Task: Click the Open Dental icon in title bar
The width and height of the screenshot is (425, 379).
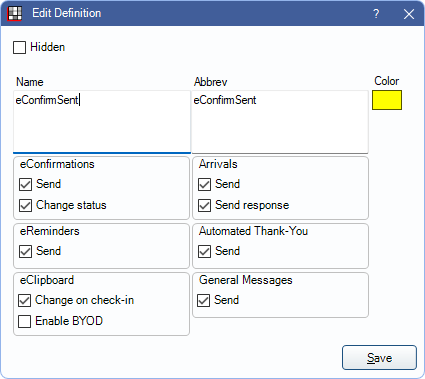Action: coord(14,14)
